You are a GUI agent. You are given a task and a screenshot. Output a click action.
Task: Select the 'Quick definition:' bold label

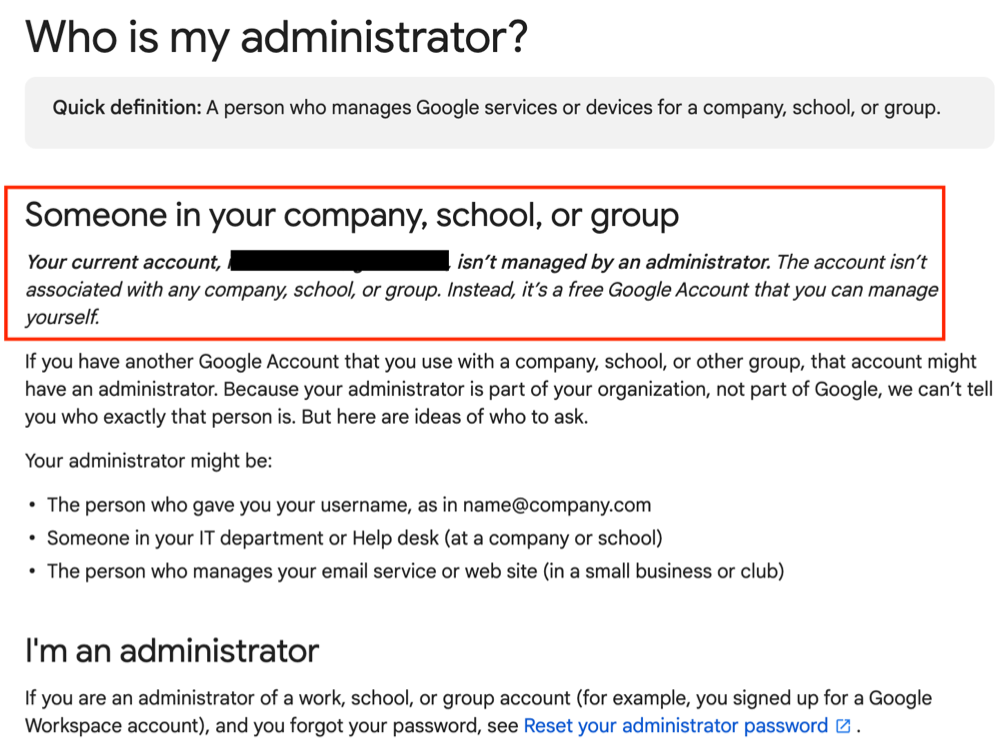(127, 108)
